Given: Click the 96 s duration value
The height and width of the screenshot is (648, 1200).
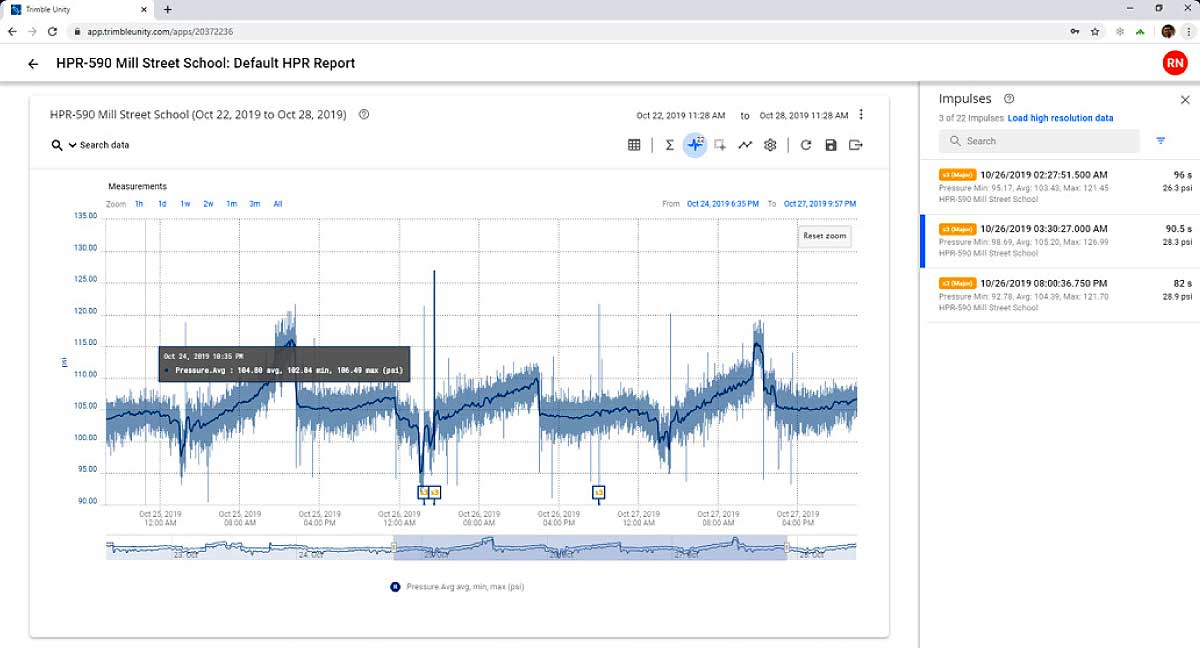Looking at the screenshot, I should (1183, 174).
